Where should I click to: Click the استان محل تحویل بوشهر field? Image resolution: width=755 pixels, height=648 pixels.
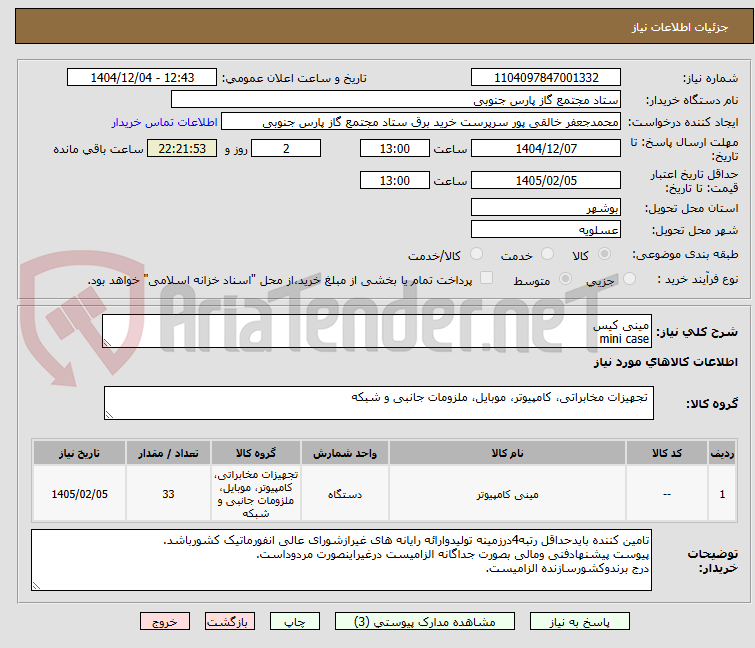click(x=546, y=207)
